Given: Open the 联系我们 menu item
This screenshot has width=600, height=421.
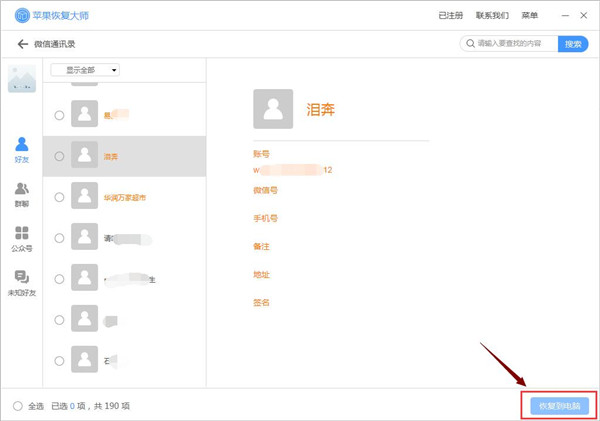Looking at the screenshot, I should (492, 15).
